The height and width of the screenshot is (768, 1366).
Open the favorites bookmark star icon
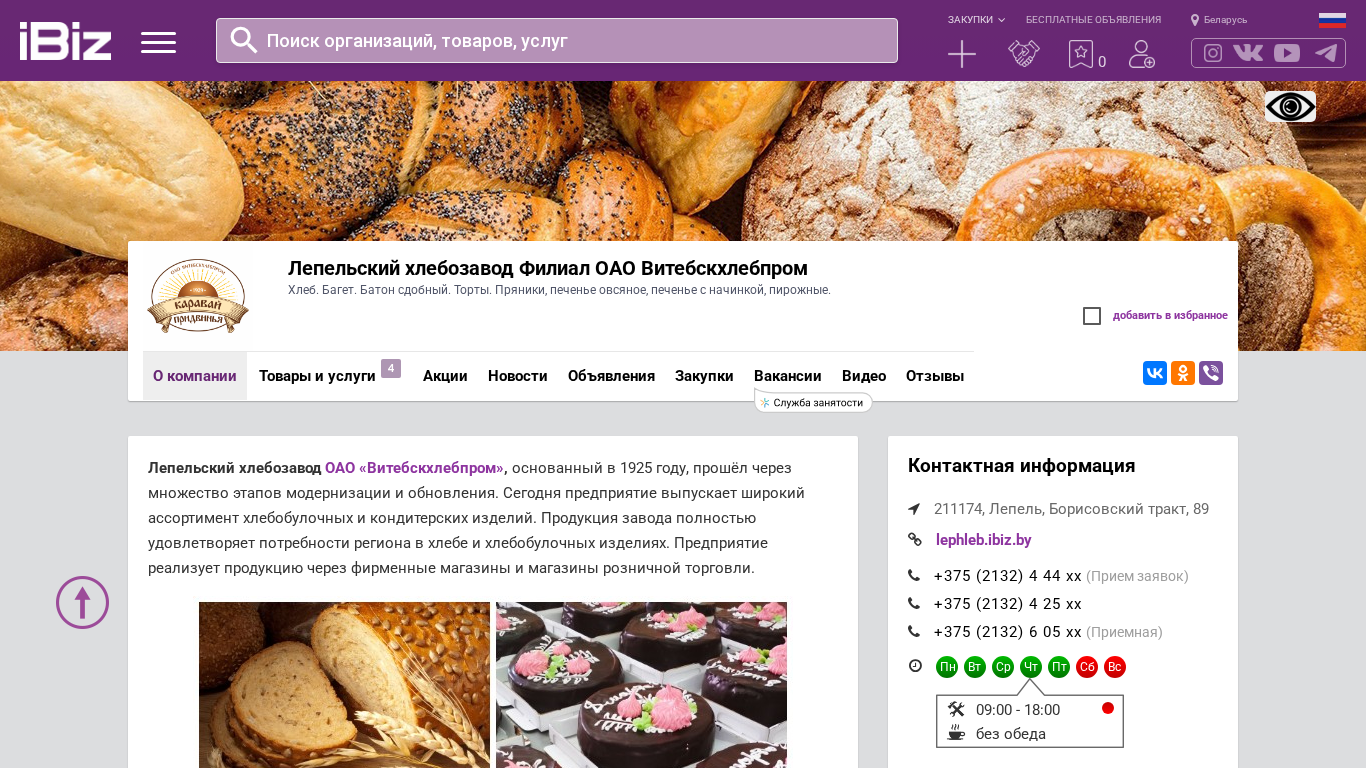[x=1081, y=54]
